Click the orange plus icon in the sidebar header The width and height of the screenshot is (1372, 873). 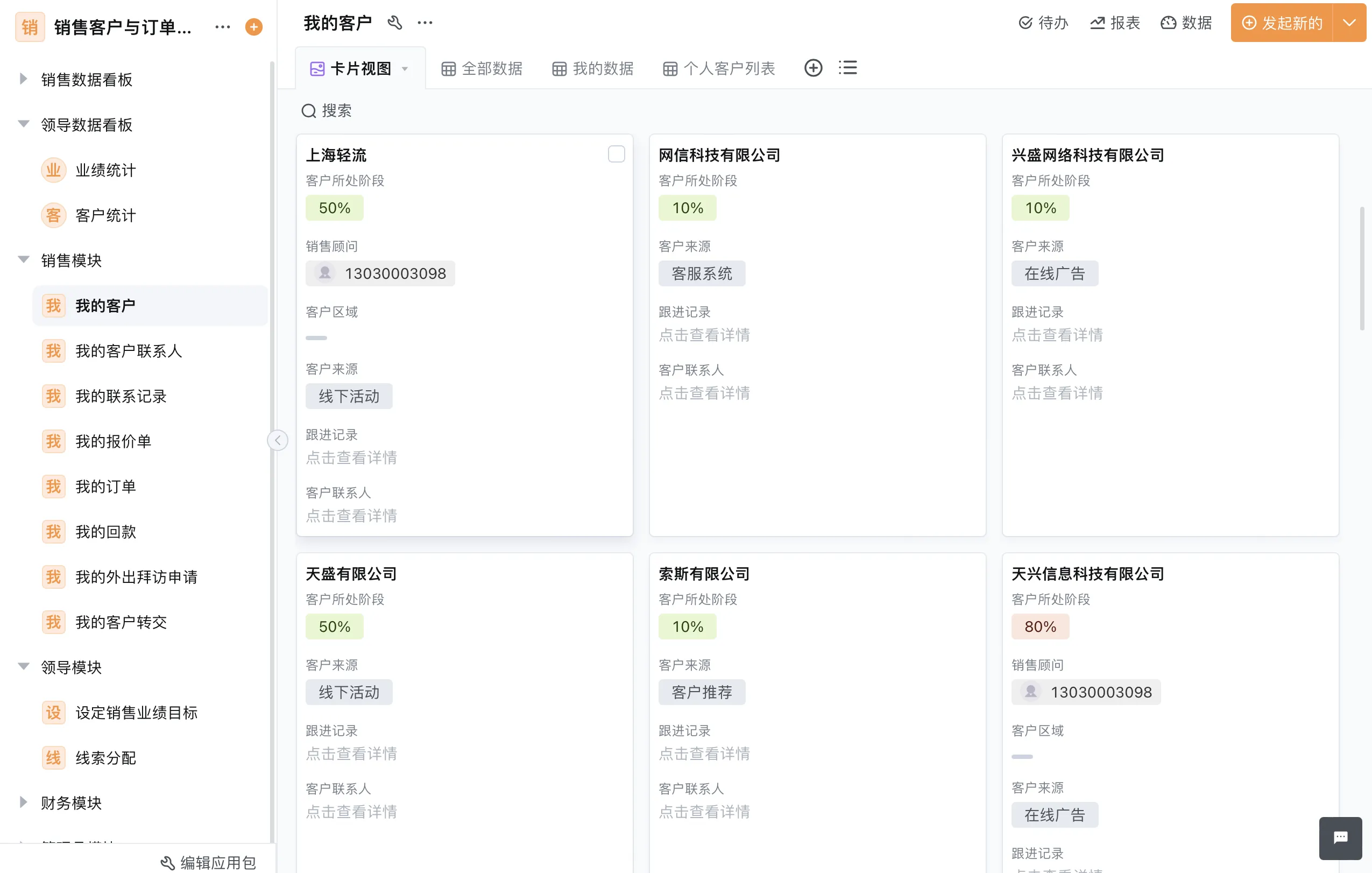pos(253,27)
